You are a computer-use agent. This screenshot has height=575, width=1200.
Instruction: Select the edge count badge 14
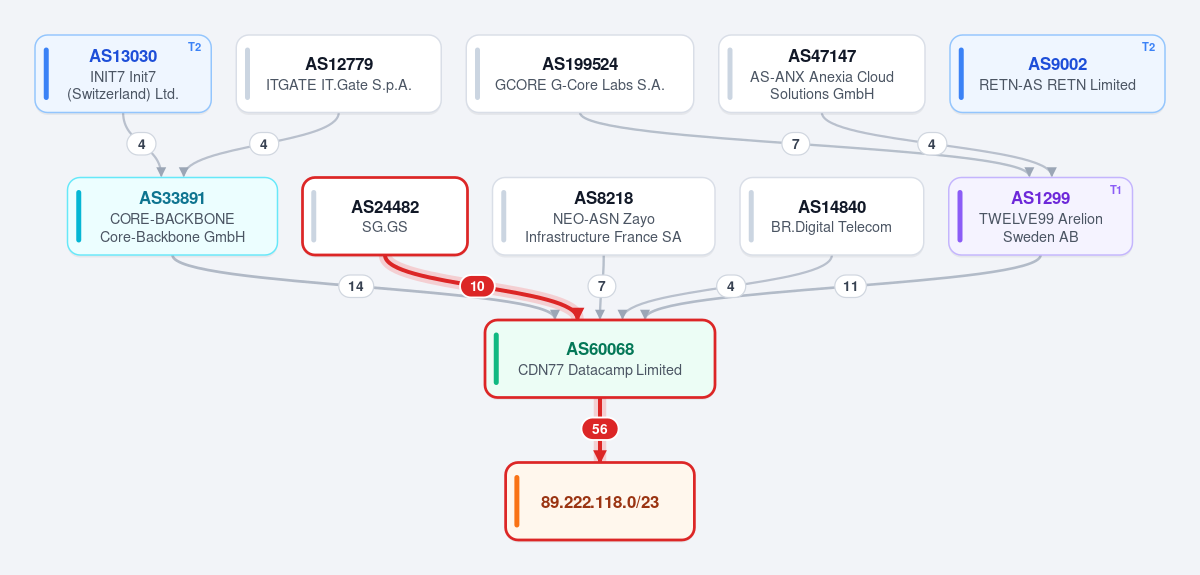[355, 286]
